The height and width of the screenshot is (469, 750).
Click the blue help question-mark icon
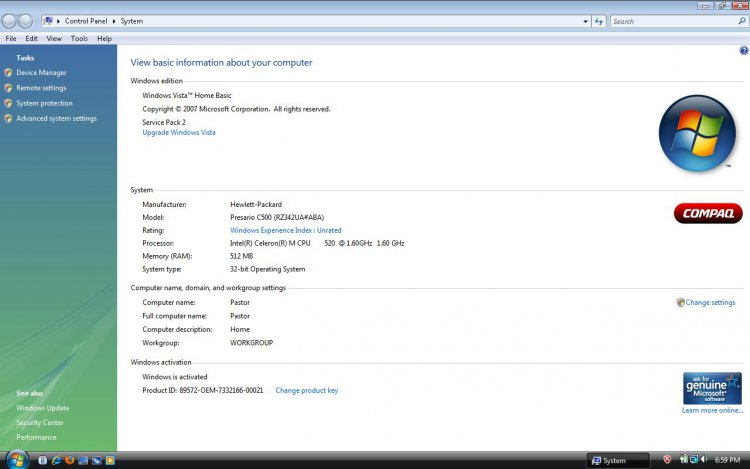click(x=744, y=50)
